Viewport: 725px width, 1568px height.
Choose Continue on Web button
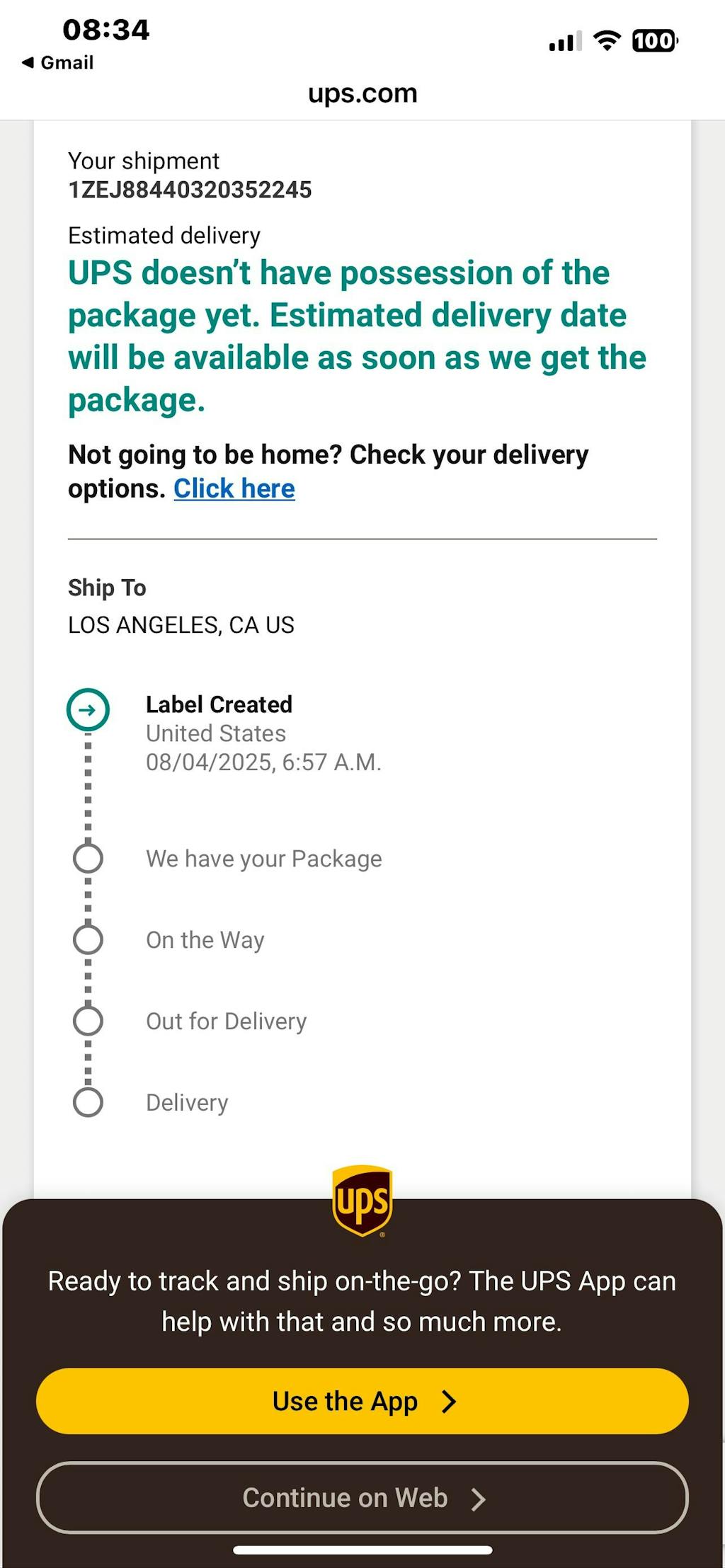point(362,1497)
